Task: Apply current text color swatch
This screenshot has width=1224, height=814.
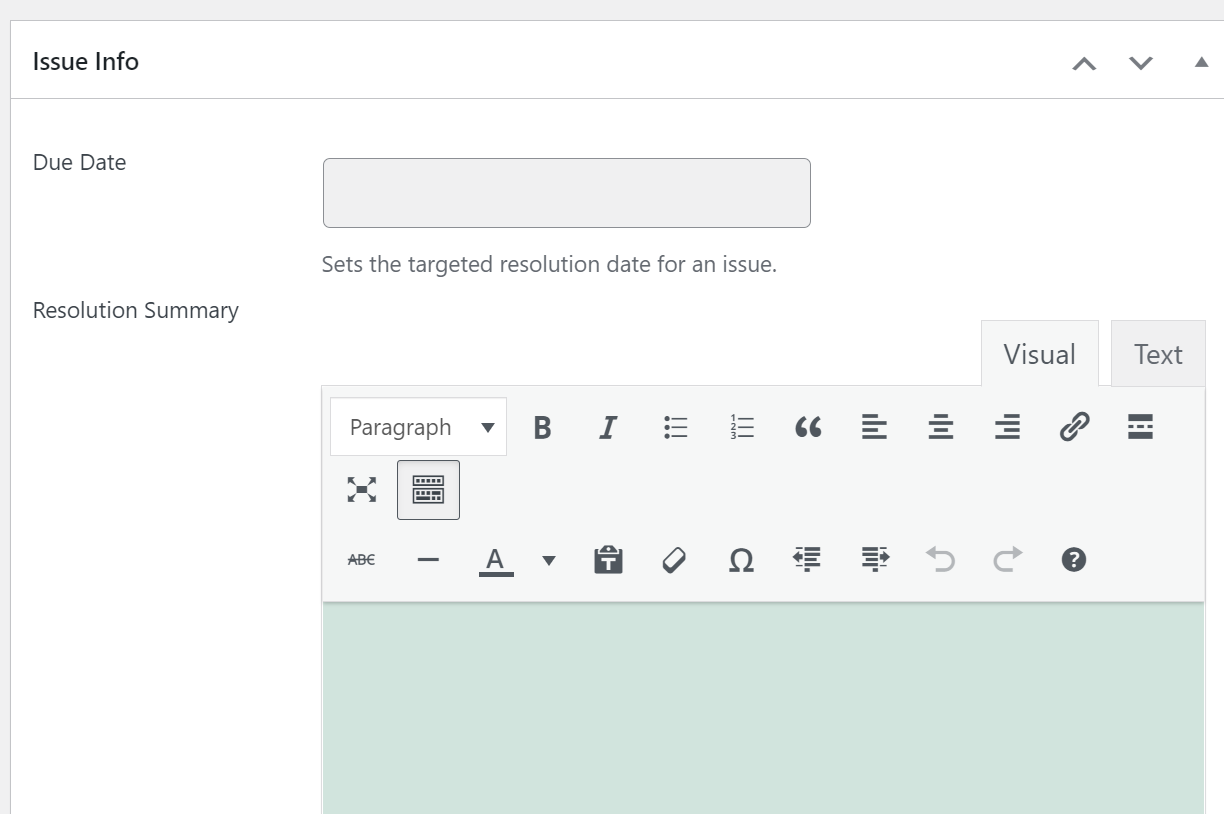Action: click(496, 560)
